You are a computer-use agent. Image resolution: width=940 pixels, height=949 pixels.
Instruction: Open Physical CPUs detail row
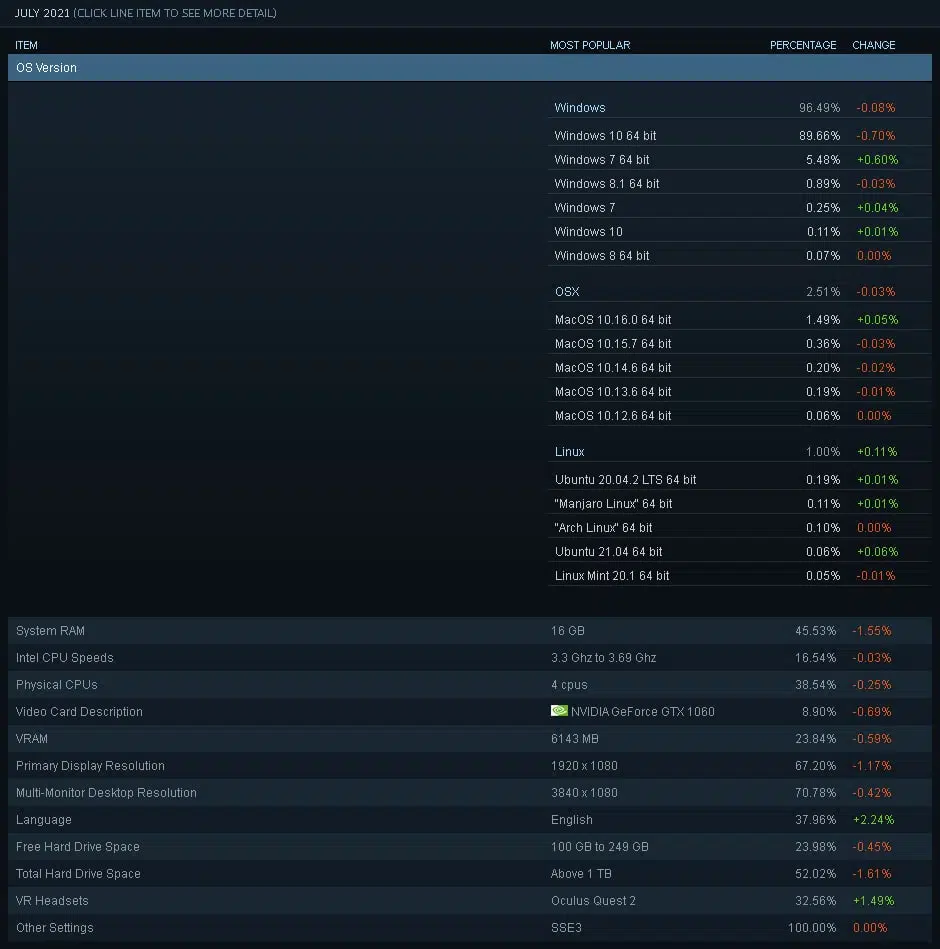(470, 685)
